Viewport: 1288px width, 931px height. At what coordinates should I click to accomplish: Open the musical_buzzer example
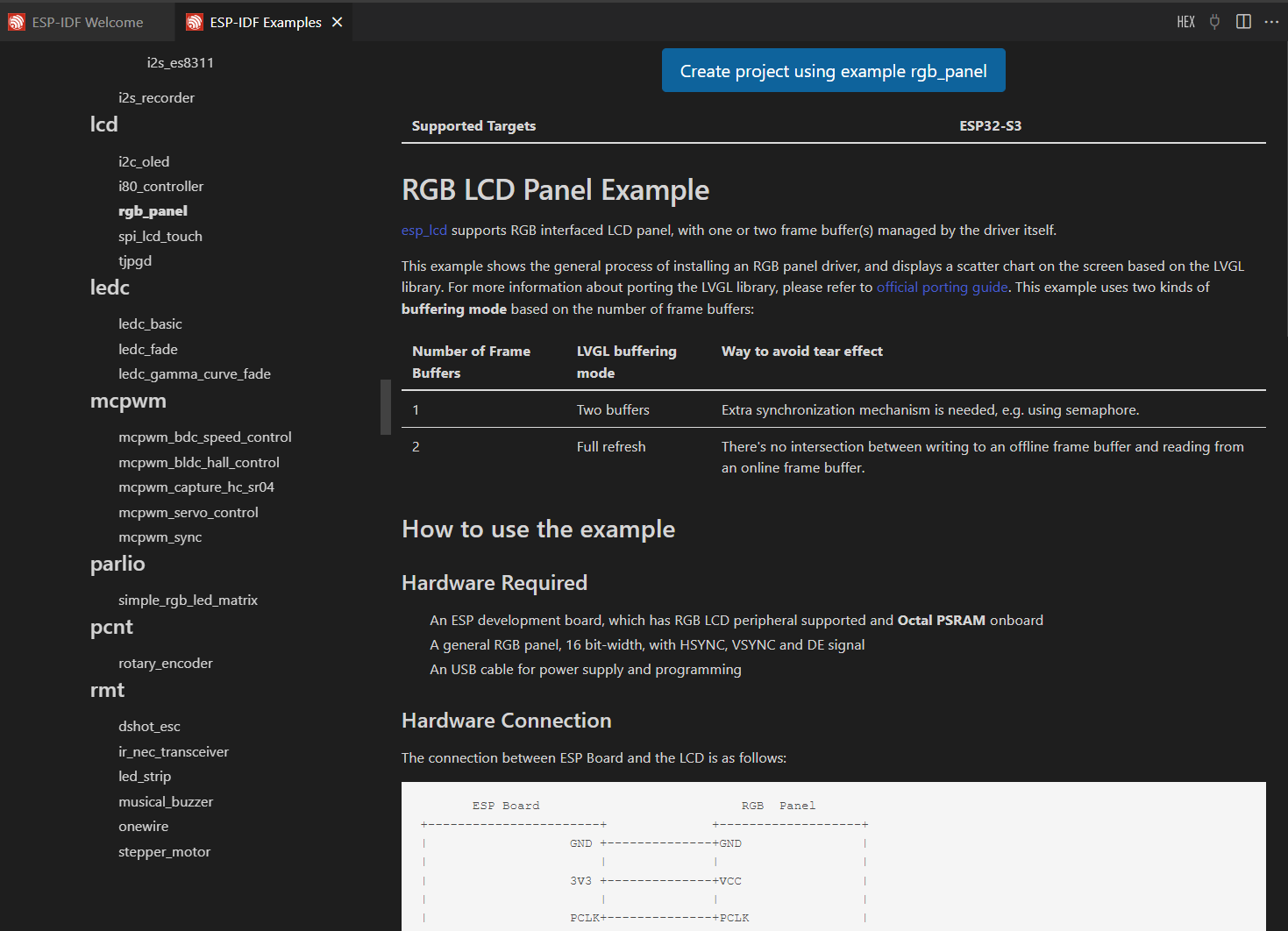point(166,802)
